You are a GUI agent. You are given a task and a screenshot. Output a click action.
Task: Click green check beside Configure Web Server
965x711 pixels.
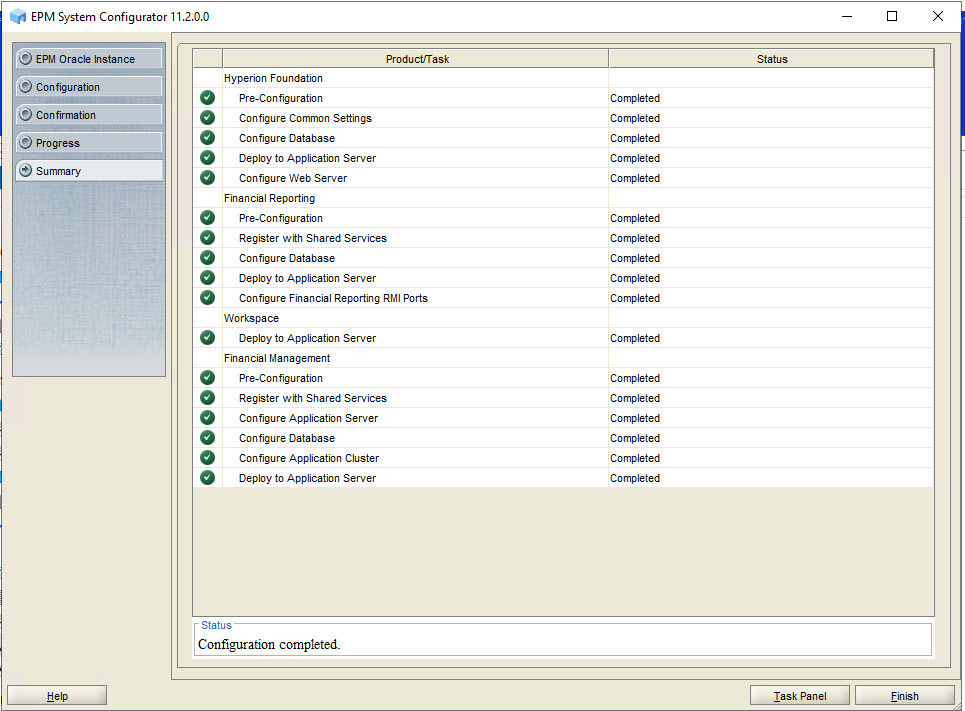[x=208, y=178]
